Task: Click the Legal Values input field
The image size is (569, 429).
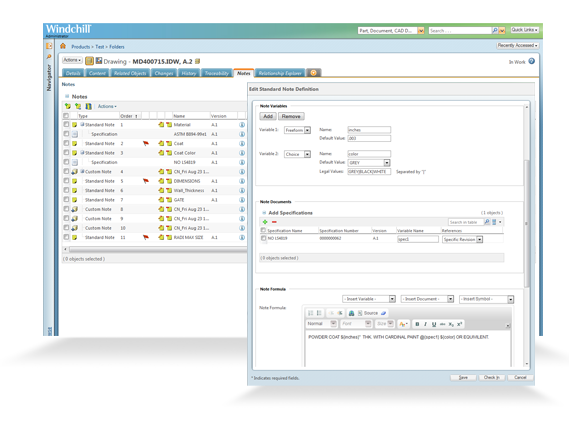Action: (x=369, y=171)
